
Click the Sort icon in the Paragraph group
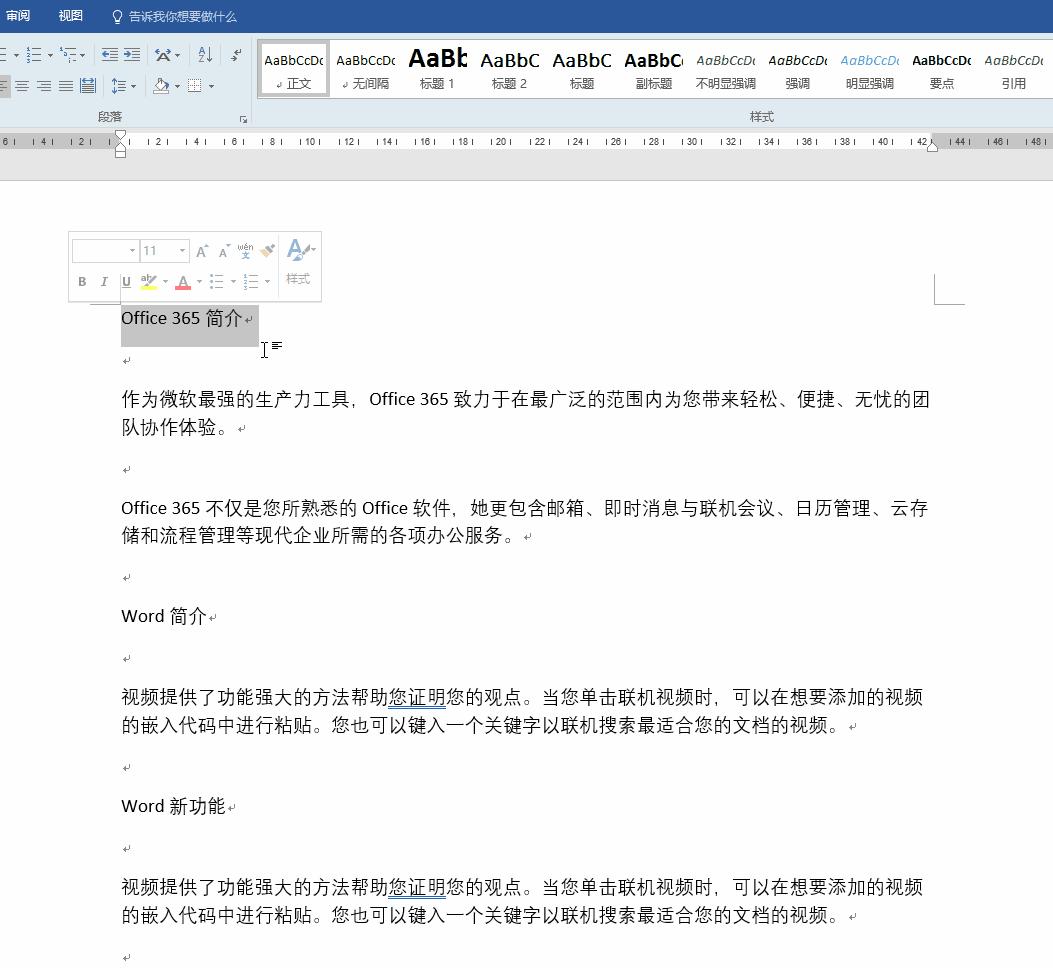[x=204, y=55]
